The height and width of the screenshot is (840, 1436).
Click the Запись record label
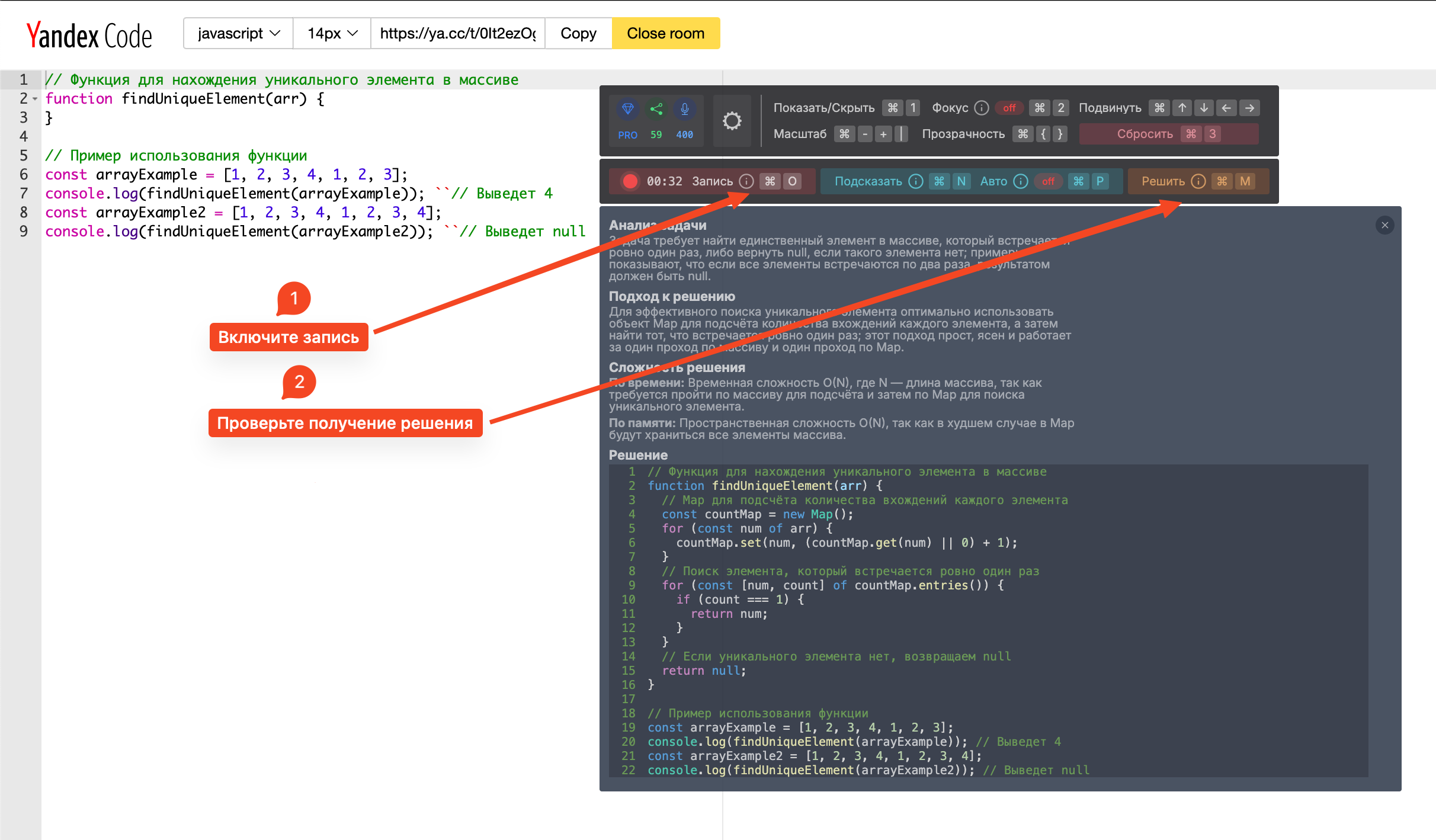[x=712, y=181]
